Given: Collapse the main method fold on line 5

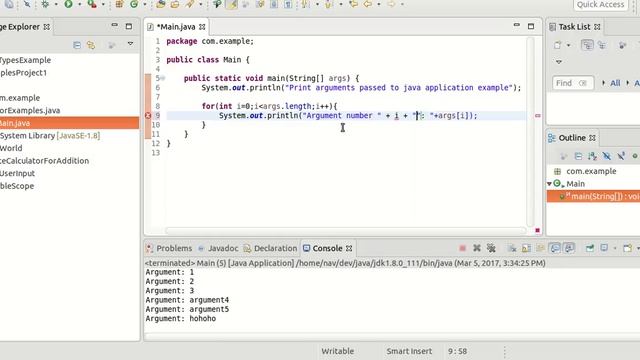Looking at the screenshot, I should point(163,78).
